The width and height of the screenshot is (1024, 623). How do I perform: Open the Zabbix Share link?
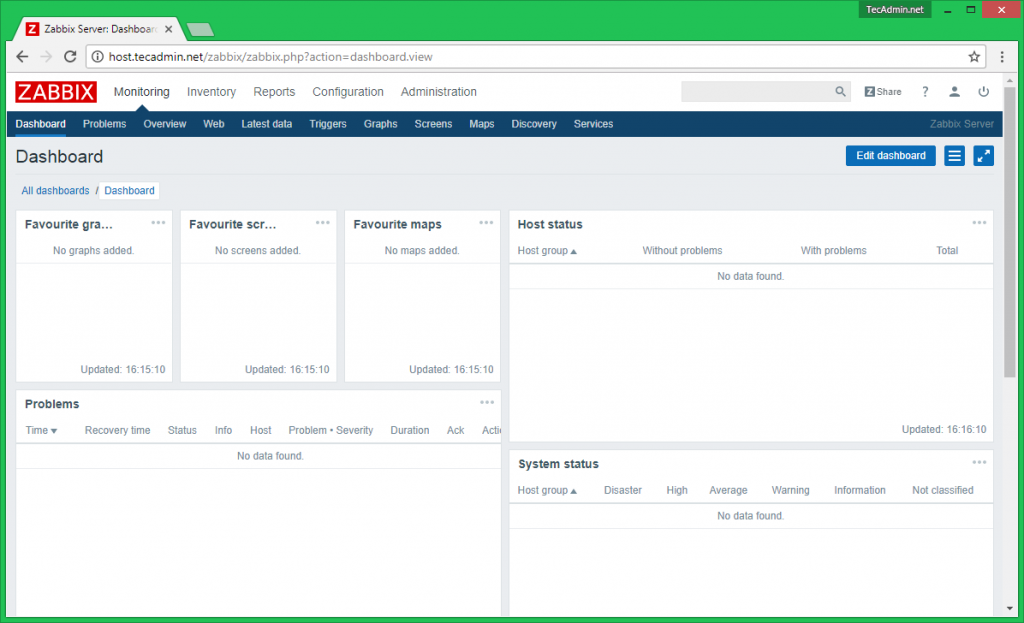pyautogui.click(x=882, y=92)
